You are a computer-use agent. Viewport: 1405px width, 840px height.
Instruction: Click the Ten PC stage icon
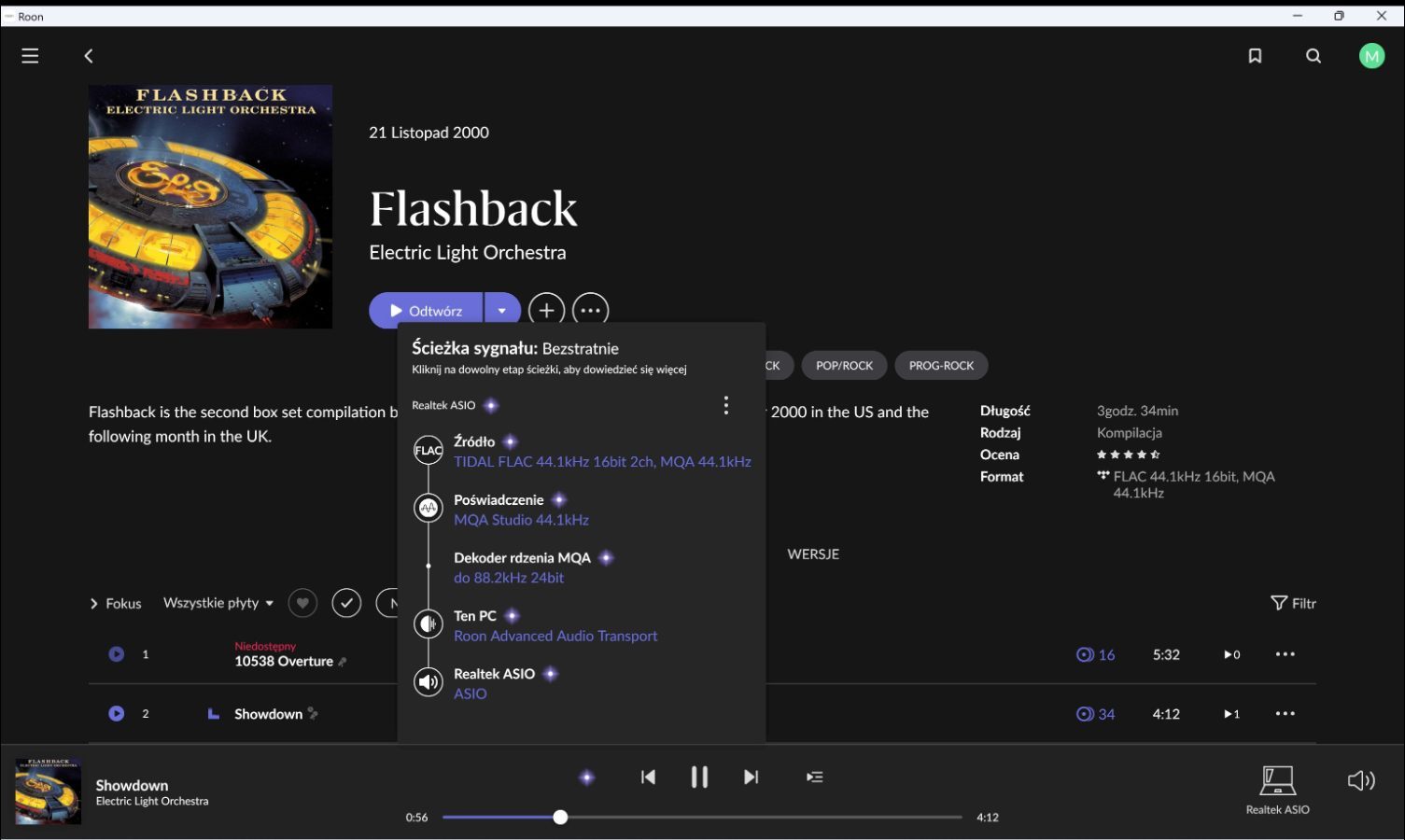[429, 623]
